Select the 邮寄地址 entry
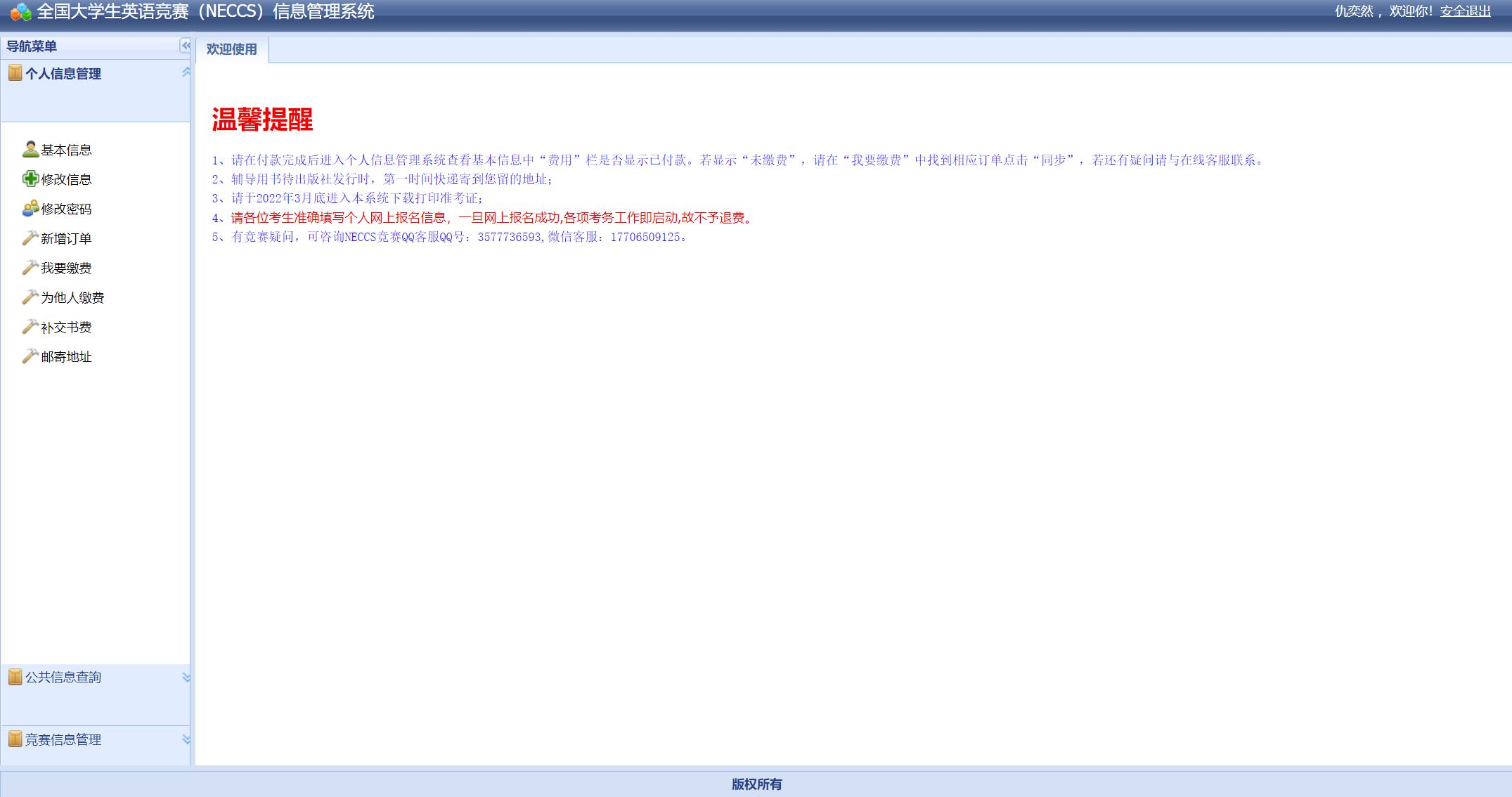Image resolution: width=1512 pixels, height=797 pixels. [x=66, y=356]
